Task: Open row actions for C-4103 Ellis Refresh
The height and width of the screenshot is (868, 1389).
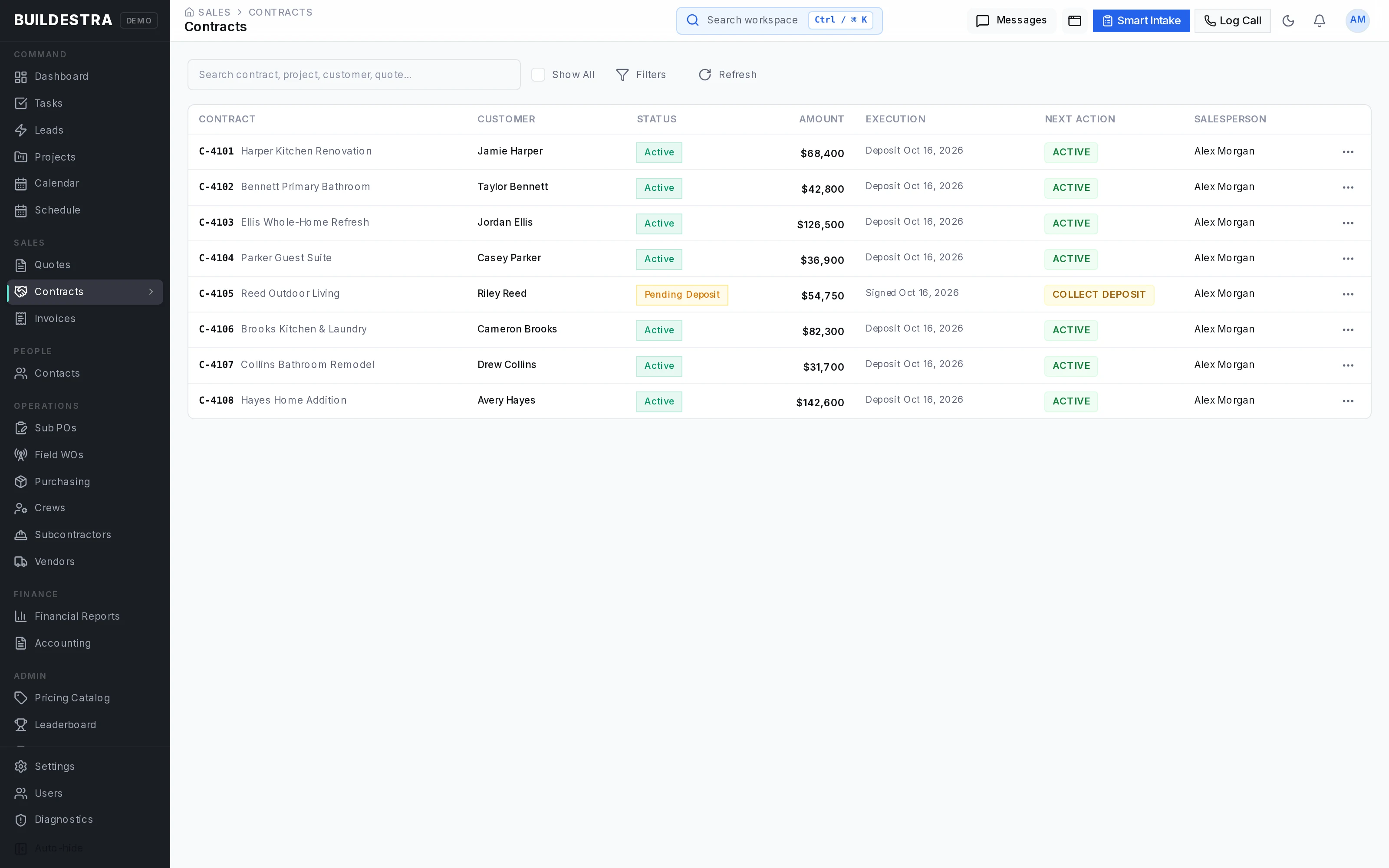Action: point(1348,224)
